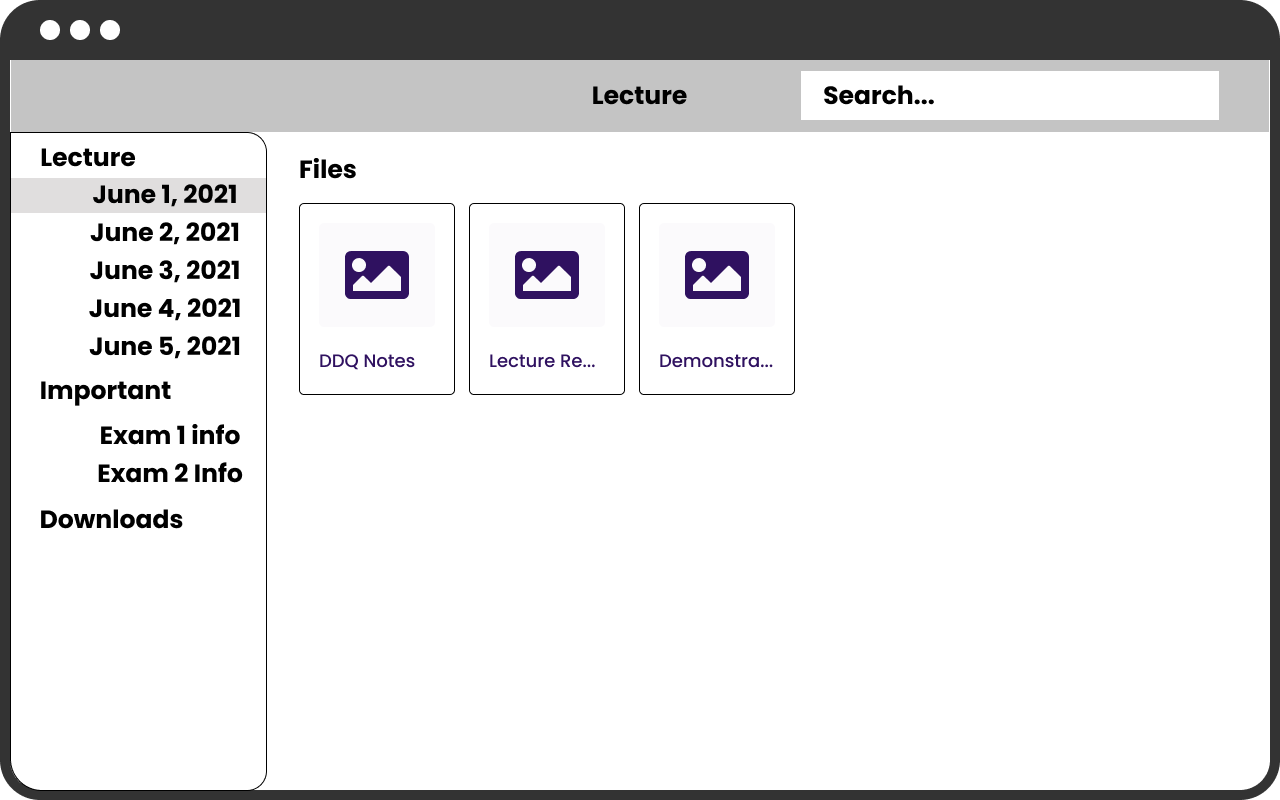This screenshot has width=1280, height=800.
Task: Click the middle window control dot
Action: [80, 30]
